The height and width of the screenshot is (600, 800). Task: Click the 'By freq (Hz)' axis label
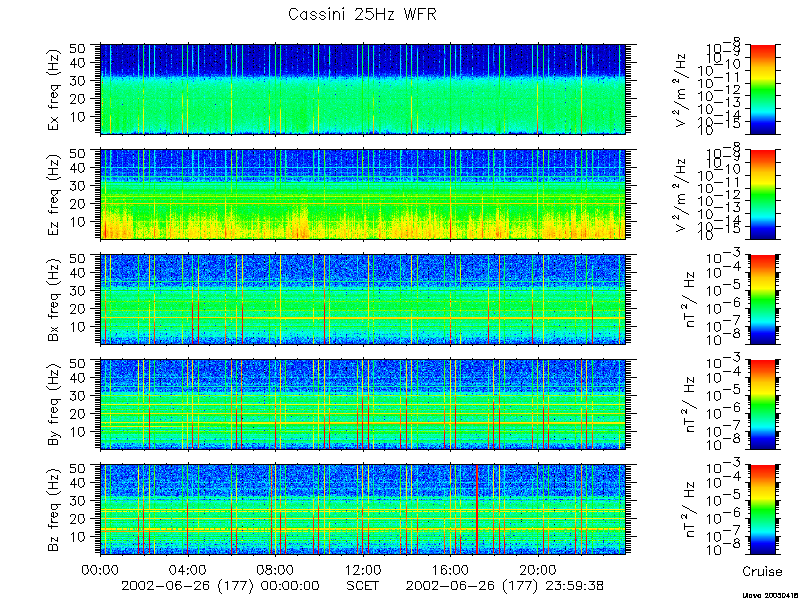pos(54,405)
